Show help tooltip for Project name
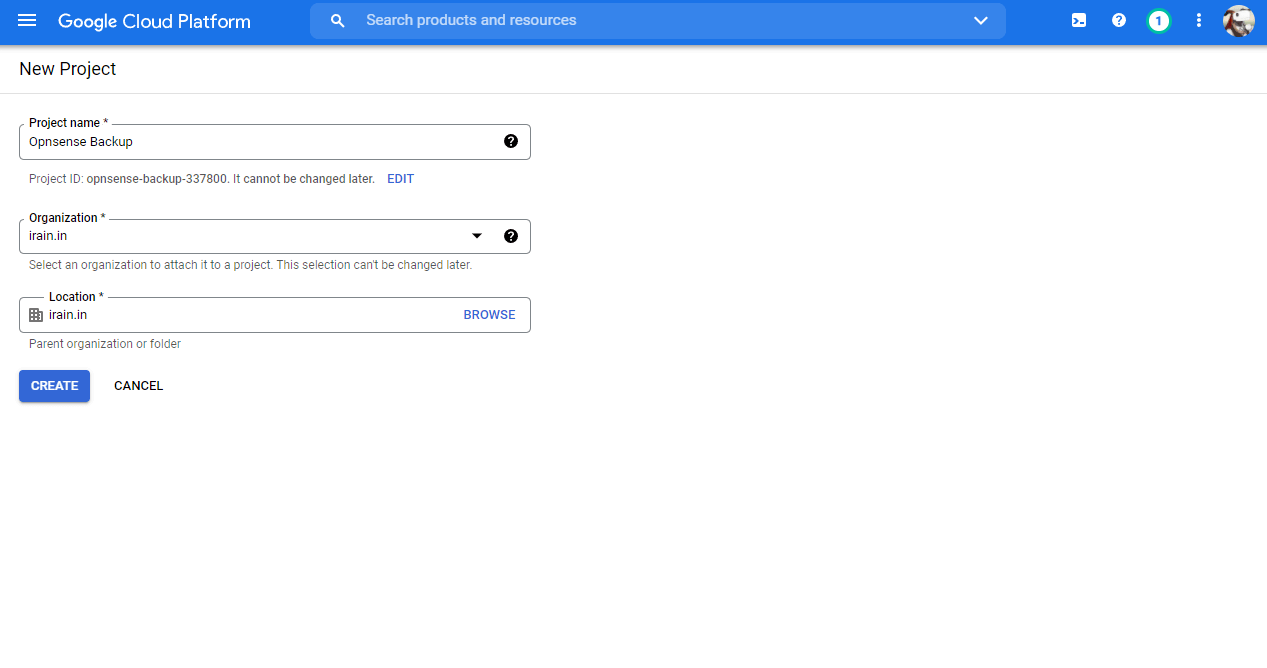 (x=511, y=142)
